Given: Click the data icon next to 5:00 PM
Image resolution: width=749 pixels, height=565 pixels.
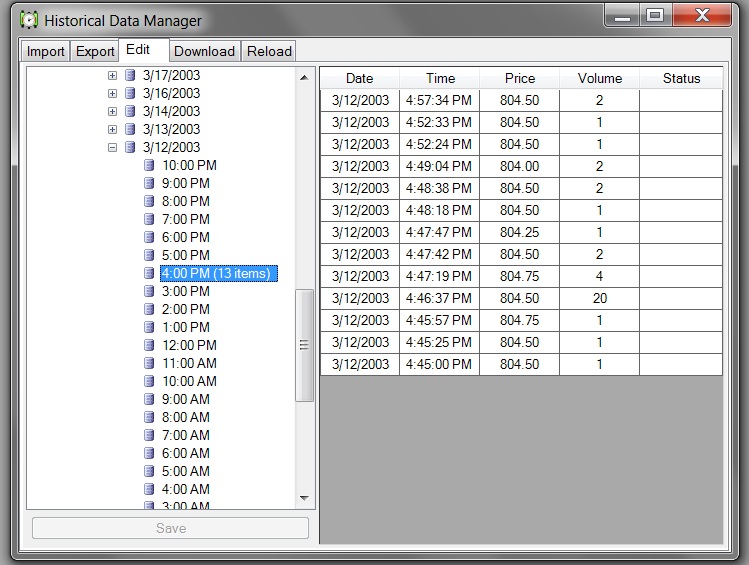Looking at the screenshot, I should point(149,255).
